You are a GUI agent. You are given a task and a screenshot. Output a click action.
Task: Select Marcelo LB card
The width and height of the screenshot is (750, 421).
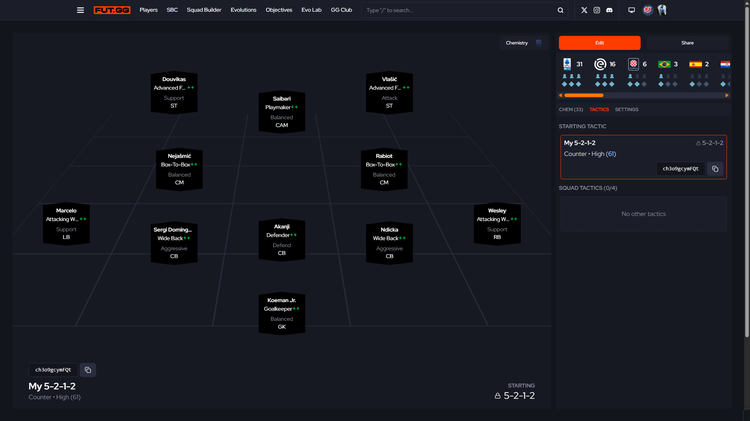pyautogui.click(x=66, y=224)
